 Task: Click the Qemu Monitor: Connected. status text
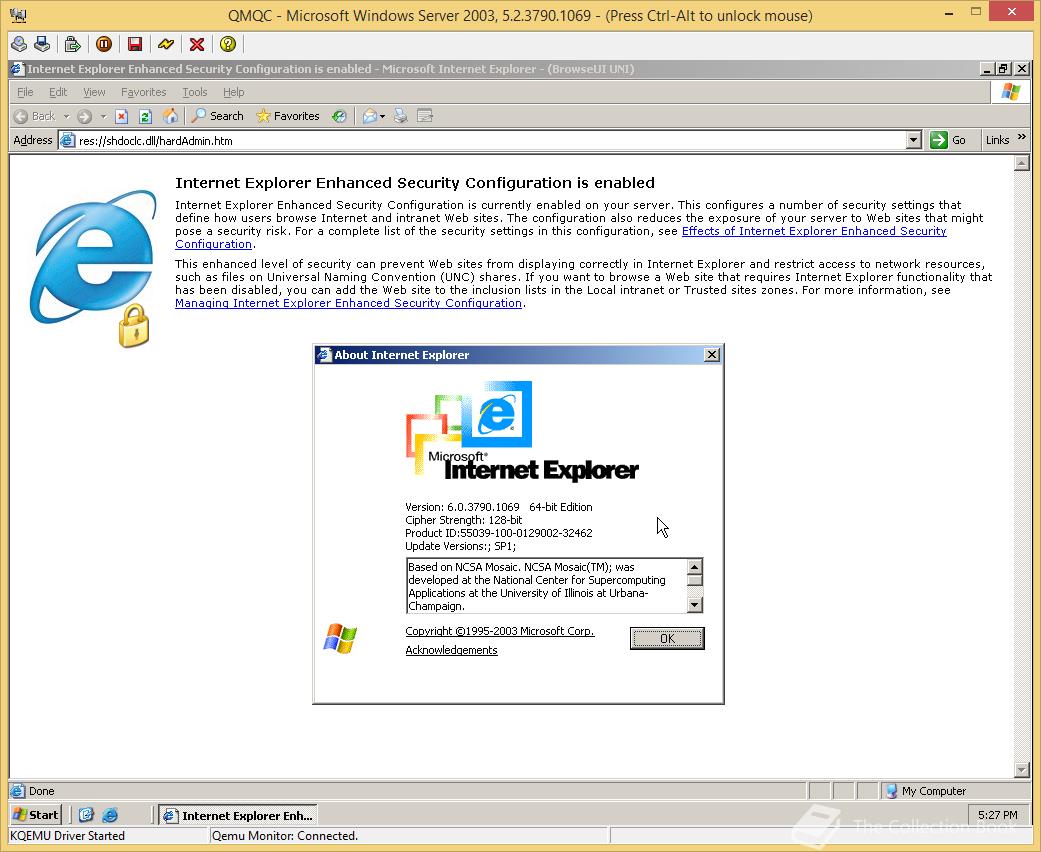[x=285, y=836]
